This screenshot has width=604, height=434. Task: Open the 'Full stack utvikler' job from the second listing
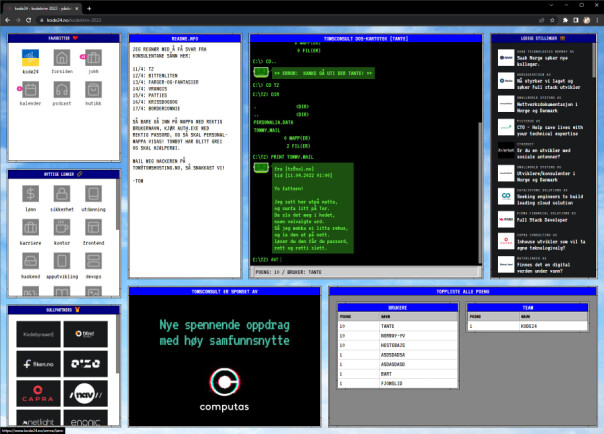pos(544,81)
